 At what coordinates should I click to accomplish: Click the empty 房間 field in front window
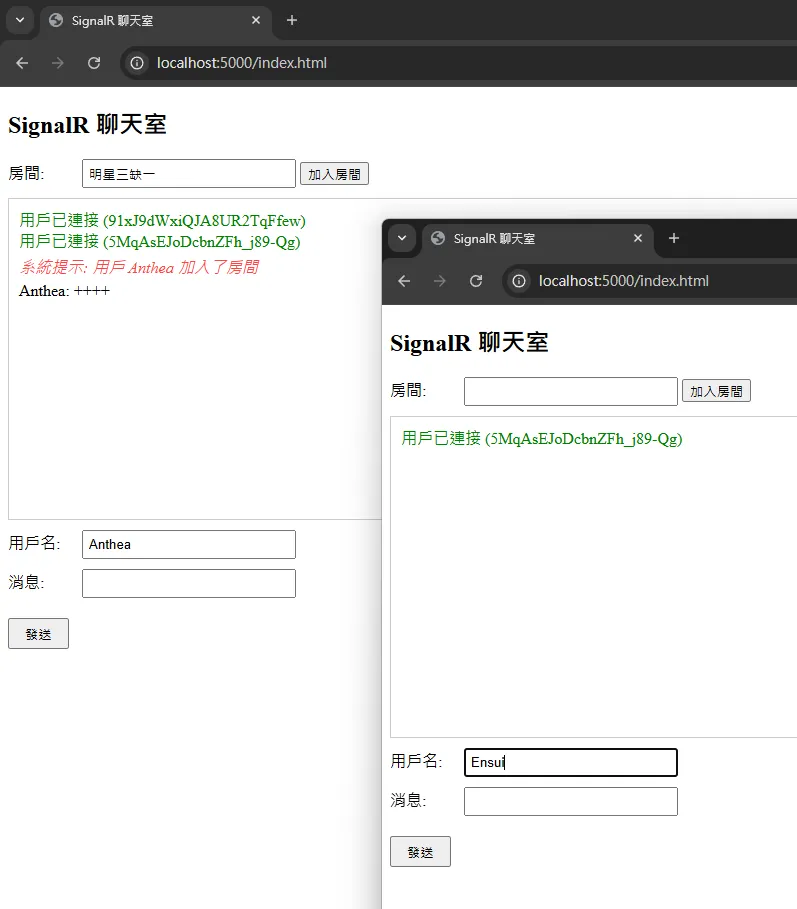[x=571, y=391]
